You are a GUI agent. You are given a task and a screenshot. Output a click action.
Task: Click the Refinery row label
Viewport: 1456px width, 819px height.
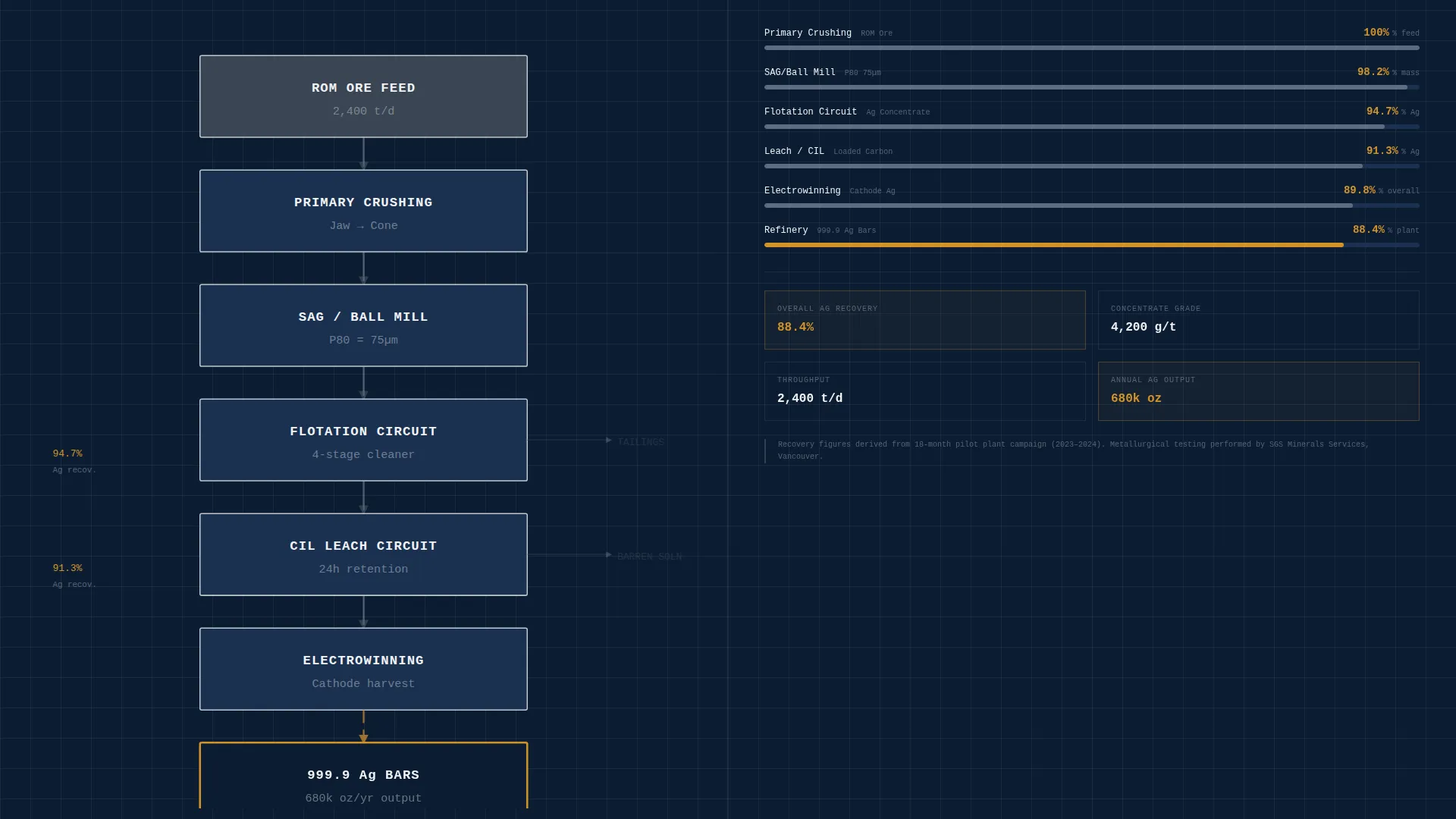[786, 230]
